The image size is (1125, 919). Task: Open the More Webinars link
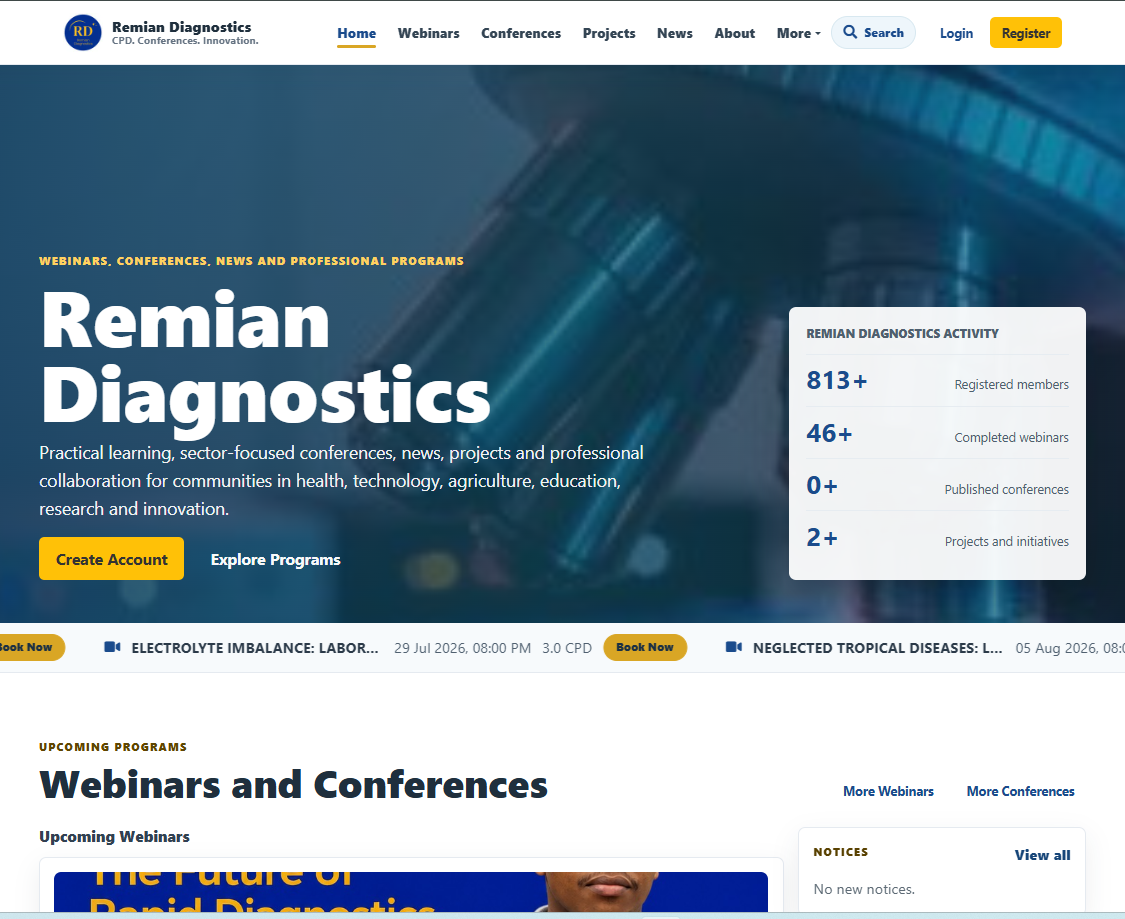point(888,791)
